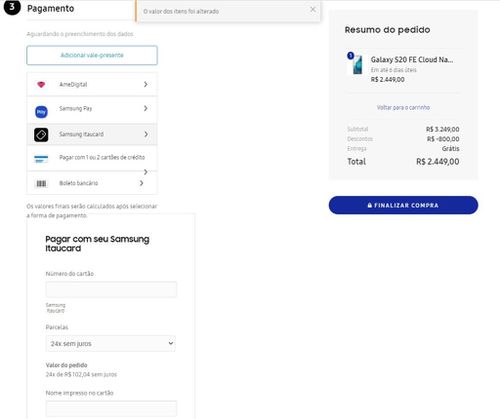
Task: Open the Parcelas installments dropdown
Action: [x=111, y=343]
